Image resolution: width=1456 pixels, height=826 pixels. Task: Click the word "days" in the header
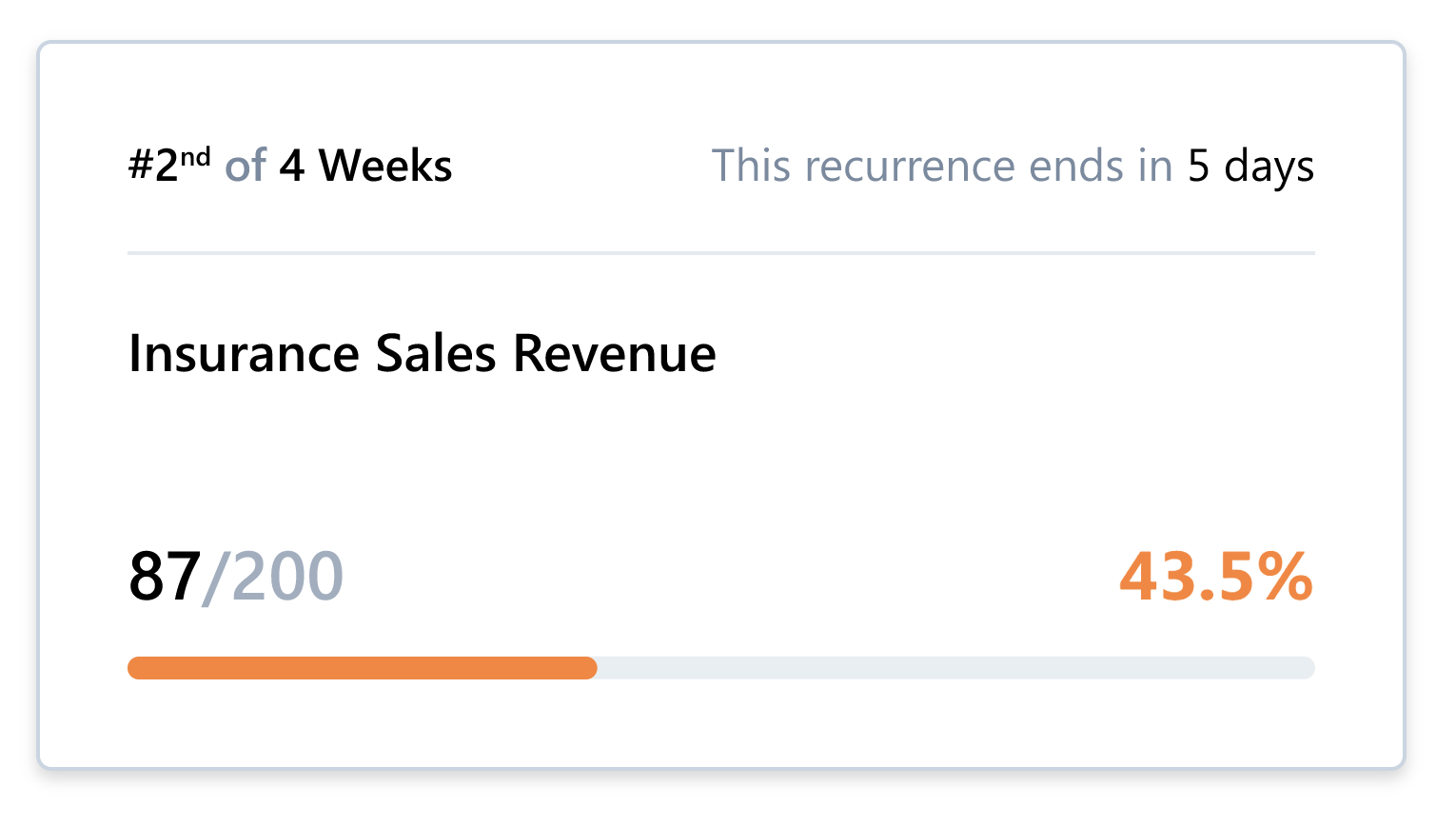[1269, 168]
